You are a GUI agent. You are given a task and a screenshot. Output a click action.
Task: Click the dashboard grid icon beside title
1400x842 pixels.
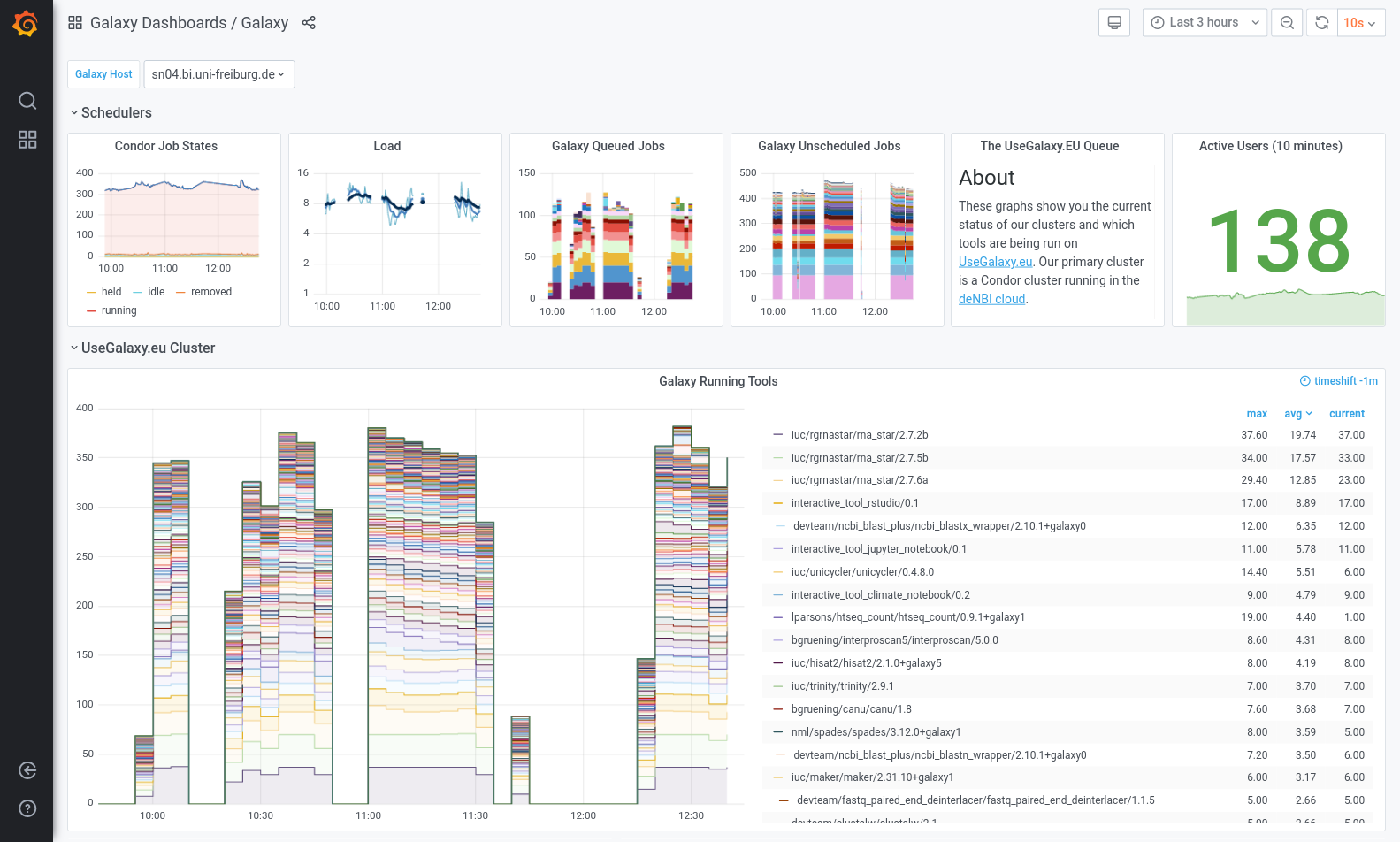point(75,23)
